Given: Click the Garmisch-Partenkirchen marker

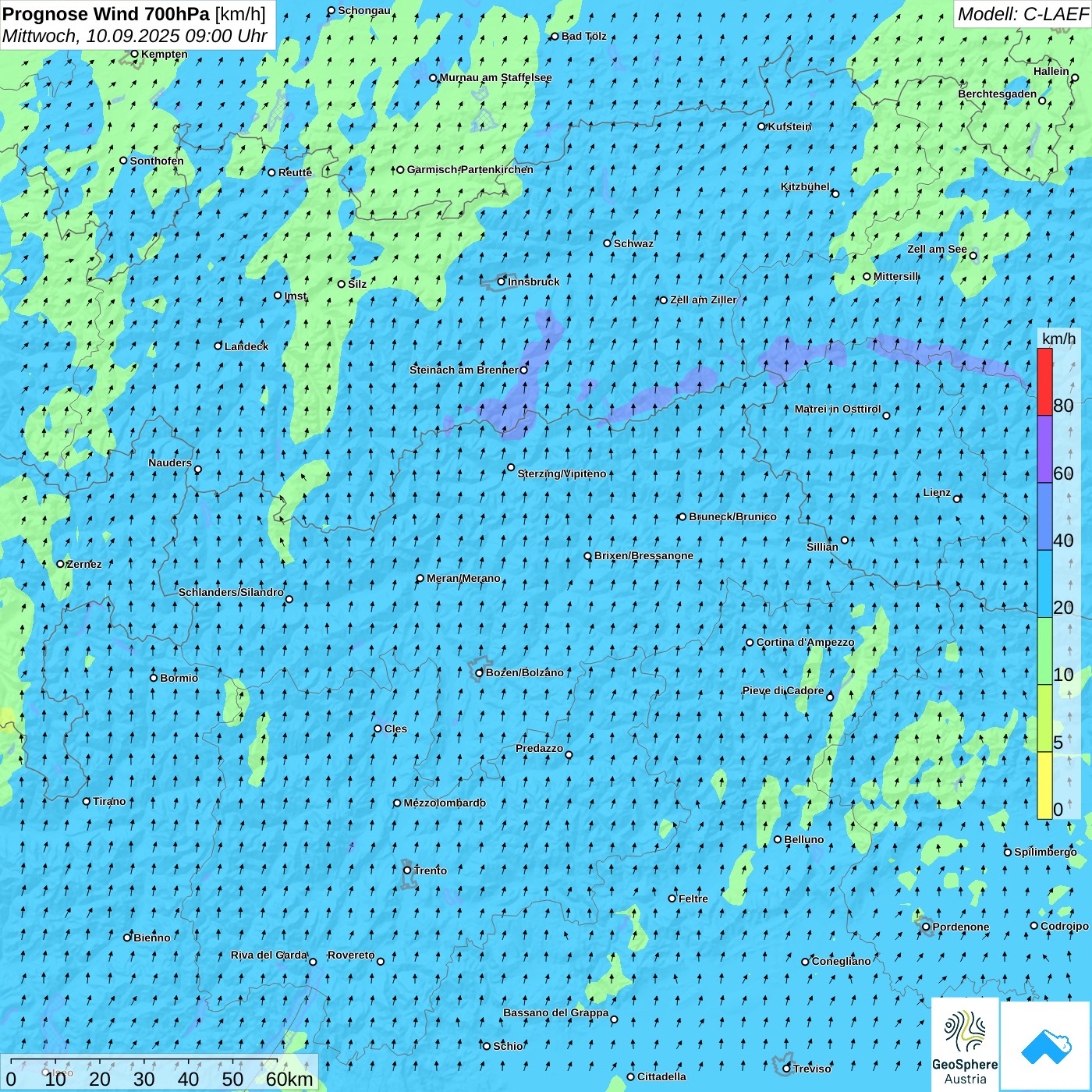Looking at the screenshot, I should tap(400, 169).
